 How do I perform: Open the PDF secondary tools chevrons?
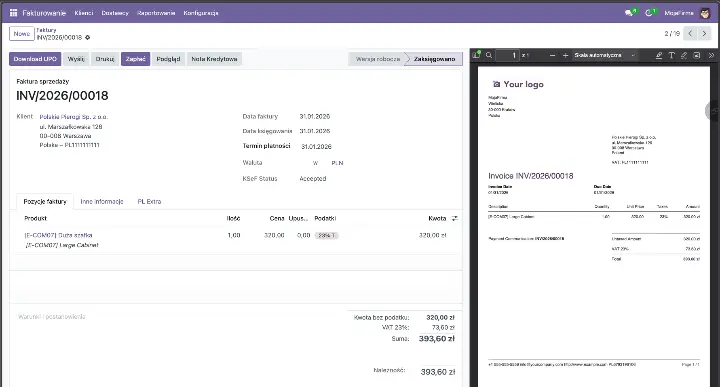pyautogui.click(x=711, y=55)
